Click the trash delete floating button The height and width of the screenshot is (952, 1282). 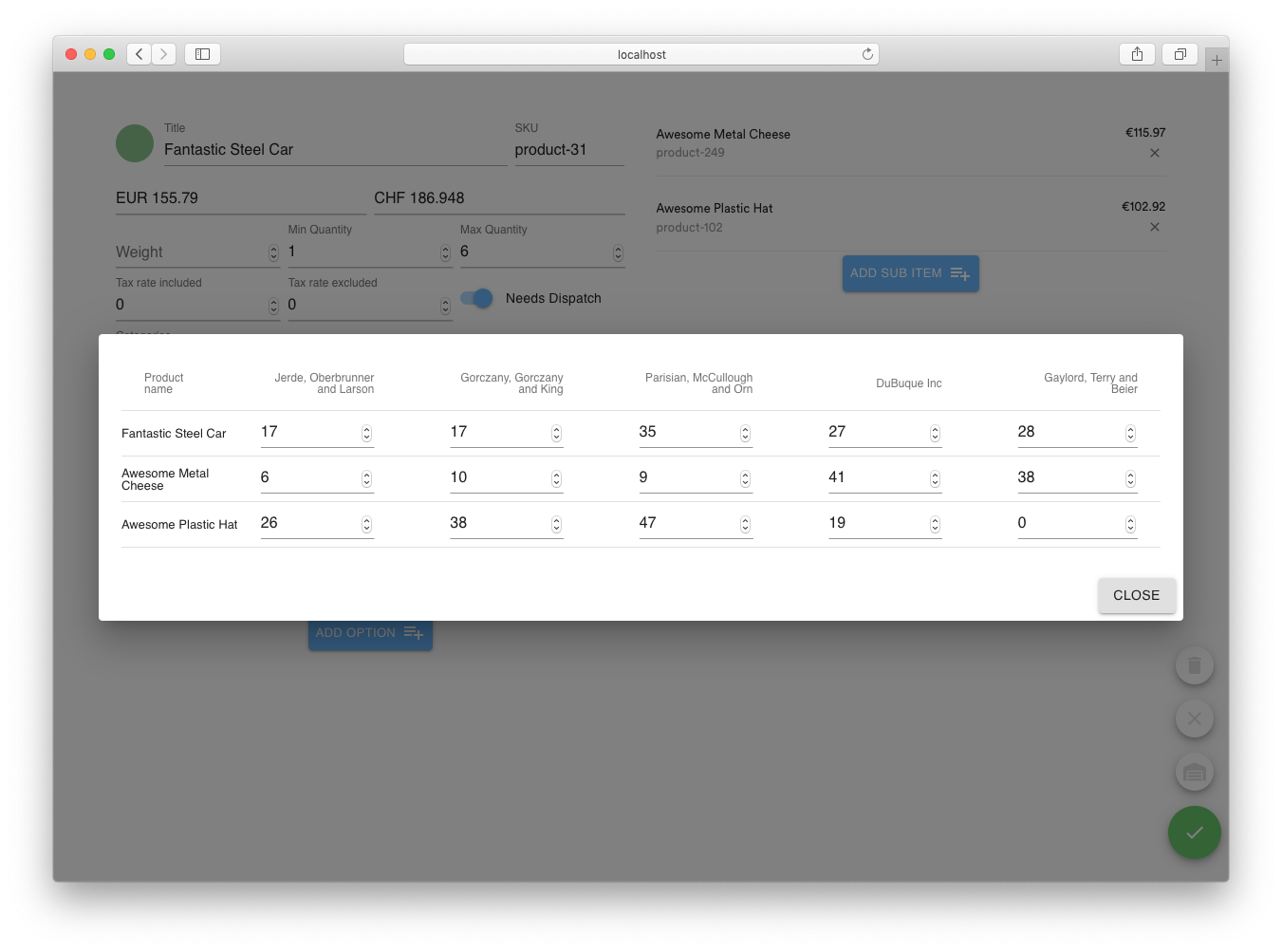click(x=1194, y=665)
